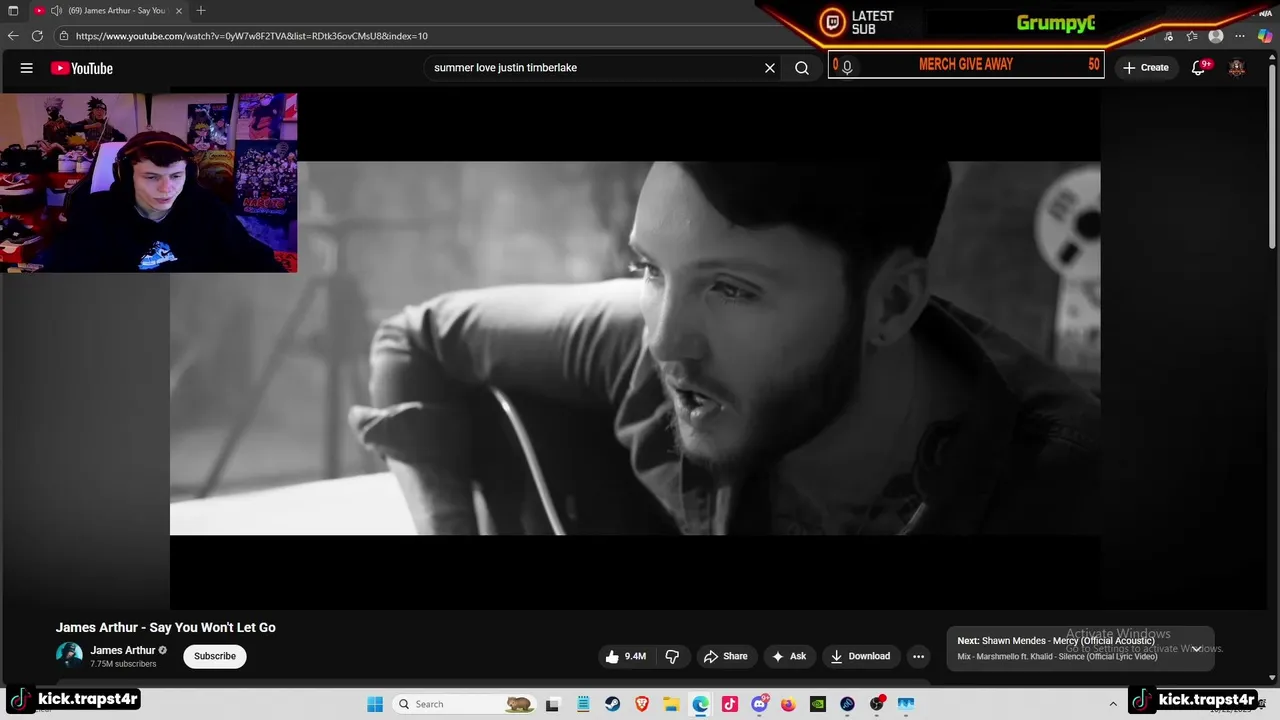Open the Copilot icon in browser toolbar
Image resolution: width=1280 pixels, height=720 pixels.
[x=1265, y=36]
